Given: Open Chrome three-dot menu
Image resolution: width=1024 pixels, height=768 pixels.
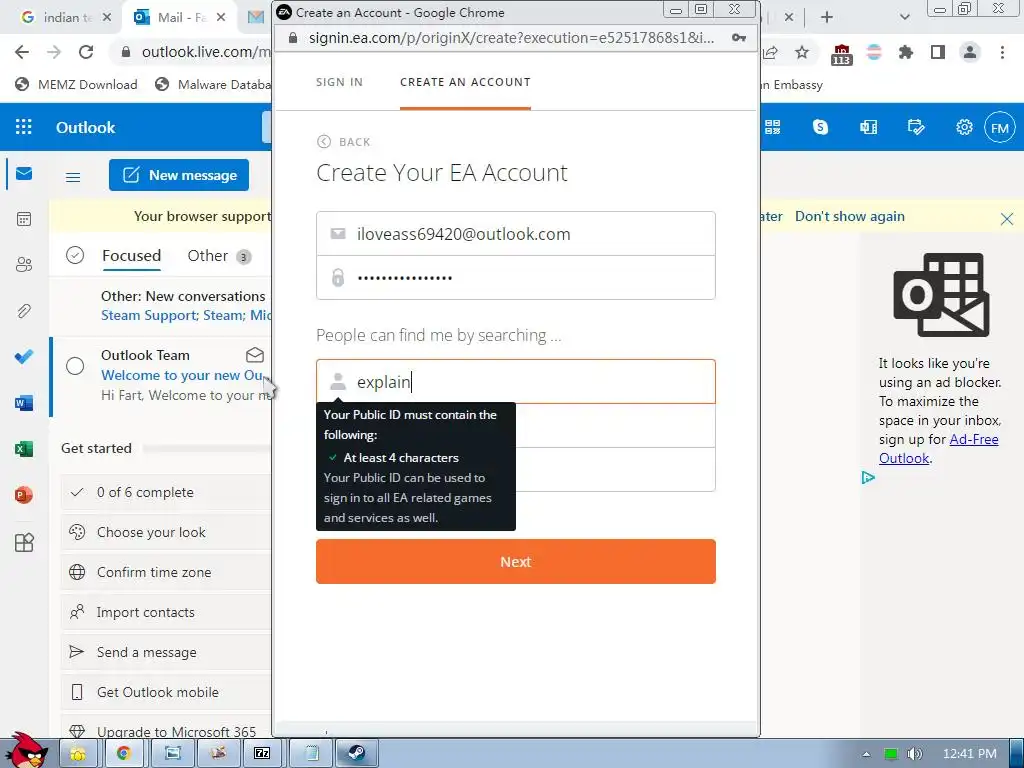Looking at the screenshot, I should pos(1002,52).
